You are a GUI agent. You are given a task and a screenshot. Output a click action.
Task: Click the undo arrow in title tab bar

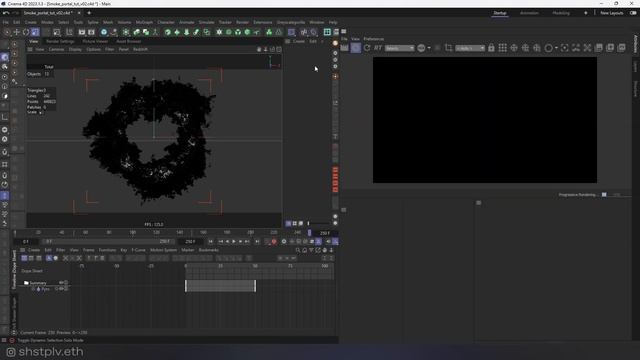(x=6, y=13)
